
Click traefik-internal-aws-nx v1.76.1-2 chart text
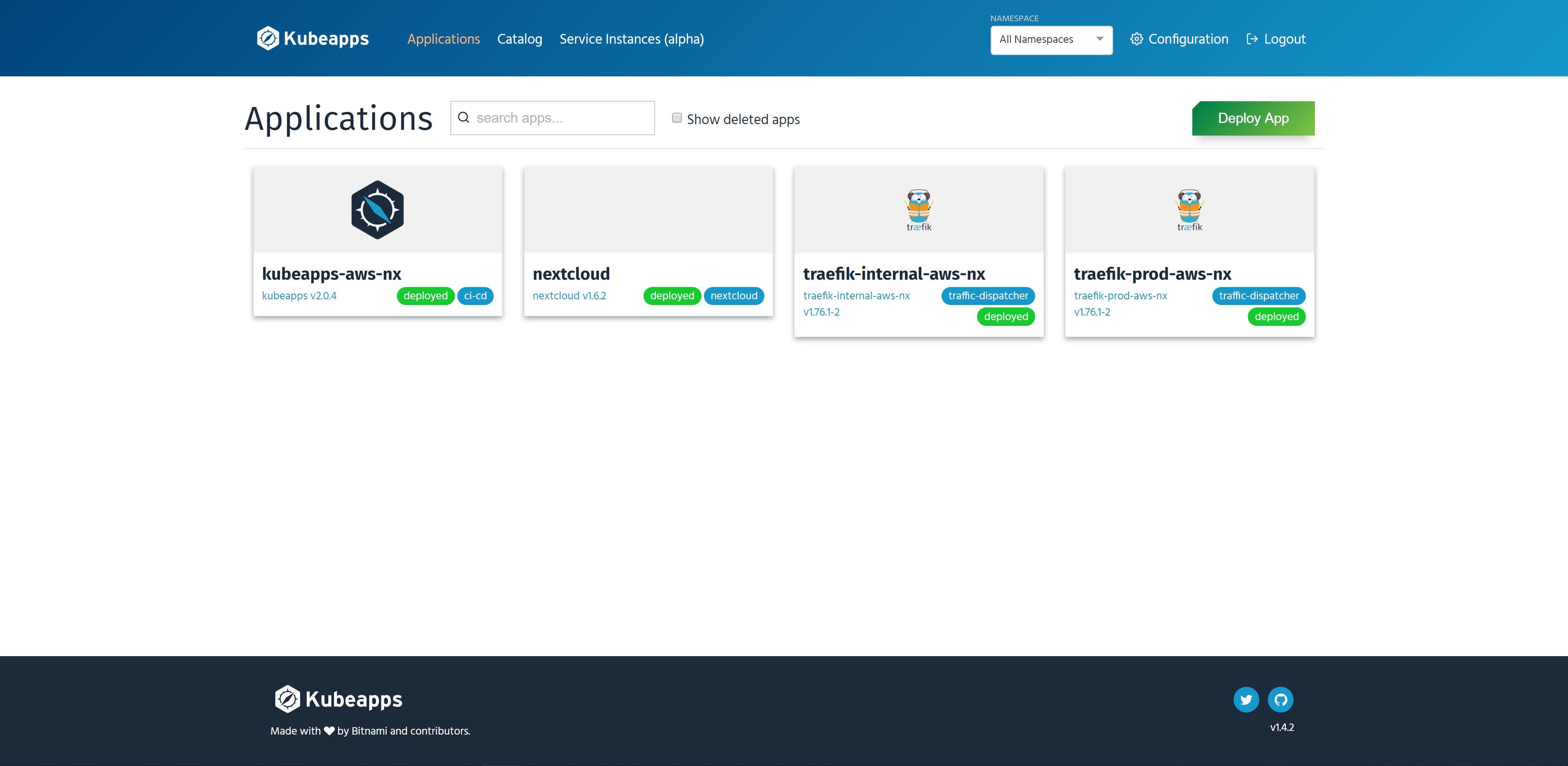pos(856,303)
